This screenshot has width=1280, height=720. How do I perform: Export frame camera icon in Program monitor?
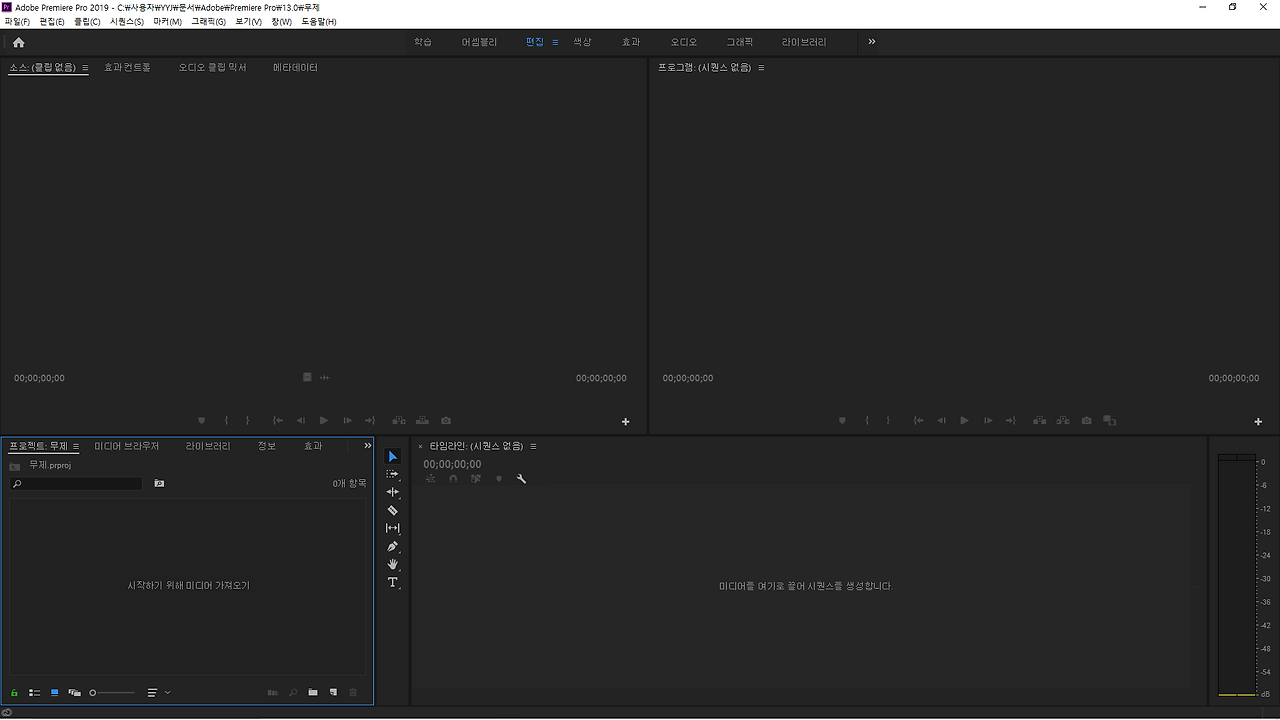coord(1086,421)
